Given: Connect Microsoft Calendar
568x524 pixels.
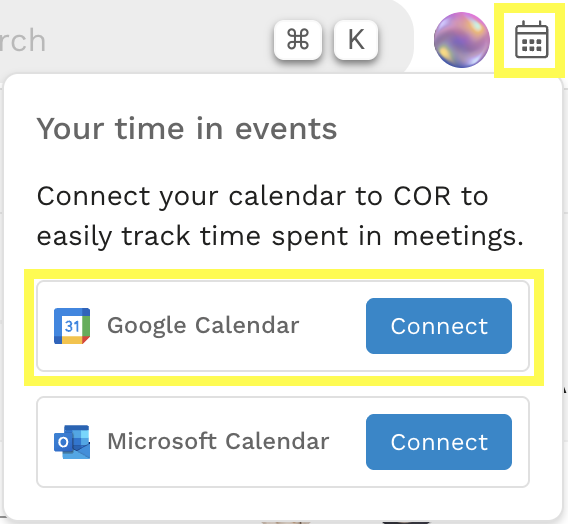Looking at the screenshot, I should pyautogui.click(x=439, y=442).
